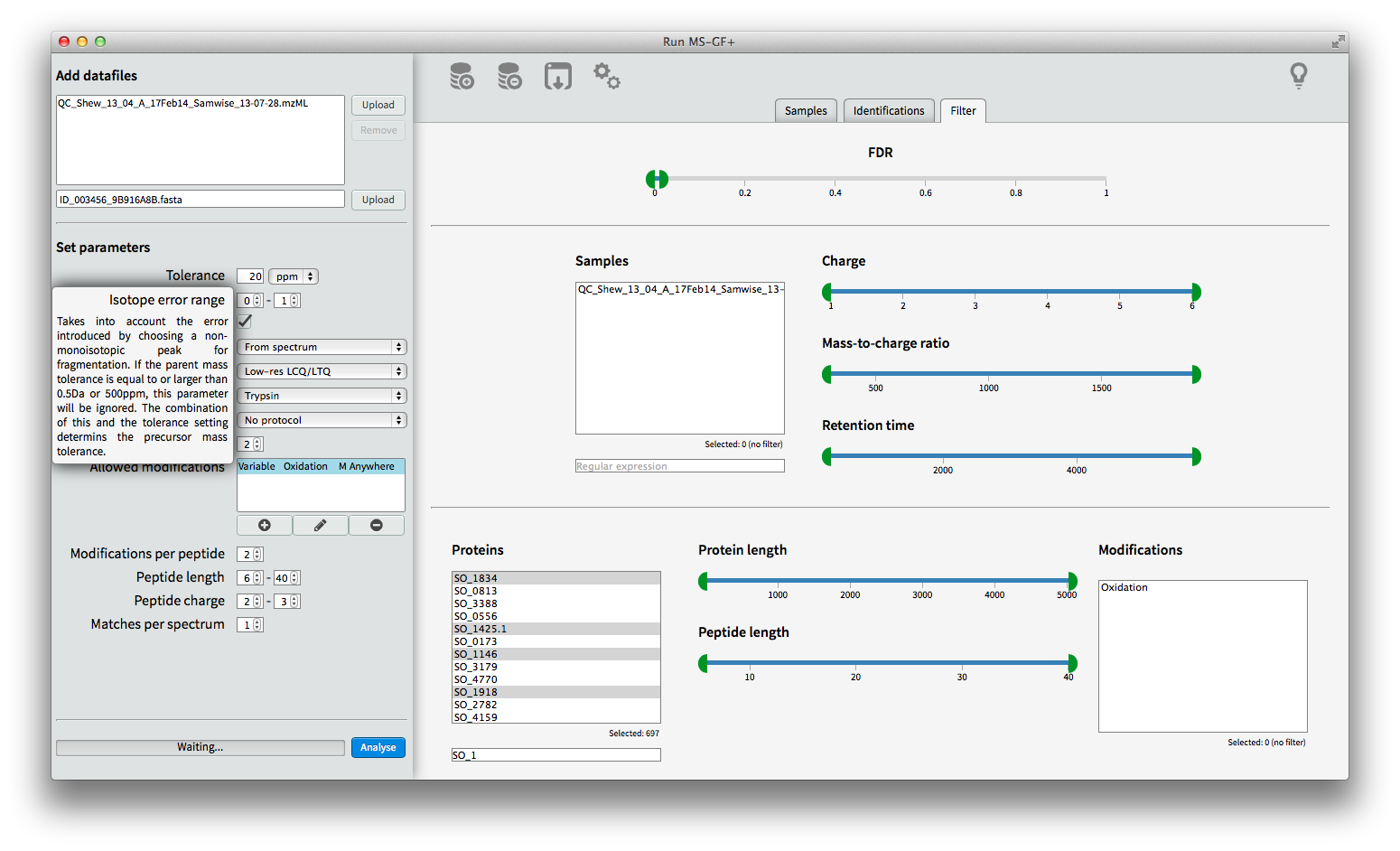Select the Filter tab

coord(963,110)
